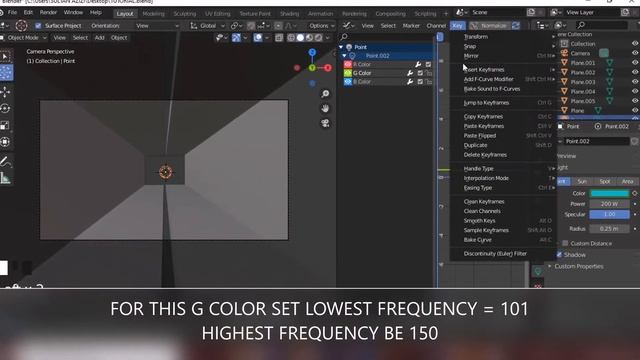Switch to material preview shading
640x360 pixels.
(309, 38)
